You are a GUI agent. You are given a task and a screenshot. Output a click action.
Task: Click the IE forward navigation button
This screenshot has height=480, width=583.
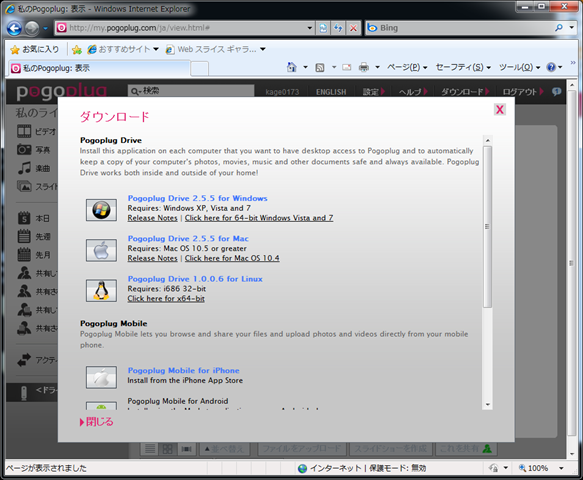(32, 28)
